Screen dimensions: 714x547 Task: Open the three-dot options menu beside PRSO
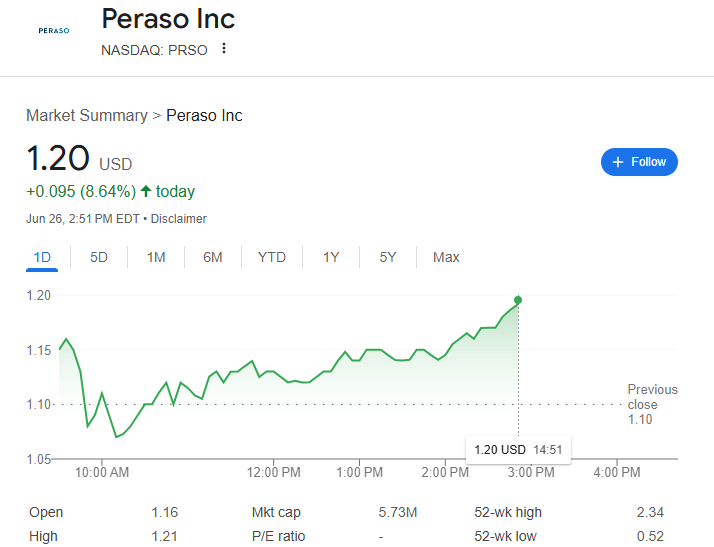click(224, 48)
